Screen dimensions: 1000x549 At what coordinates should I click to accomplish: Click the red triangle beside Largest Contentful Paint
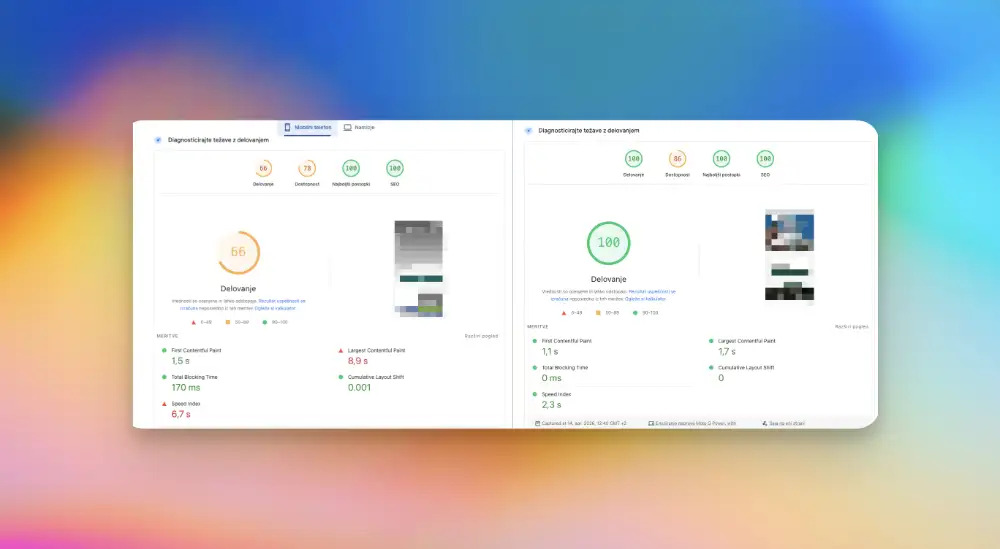point(341,351)
